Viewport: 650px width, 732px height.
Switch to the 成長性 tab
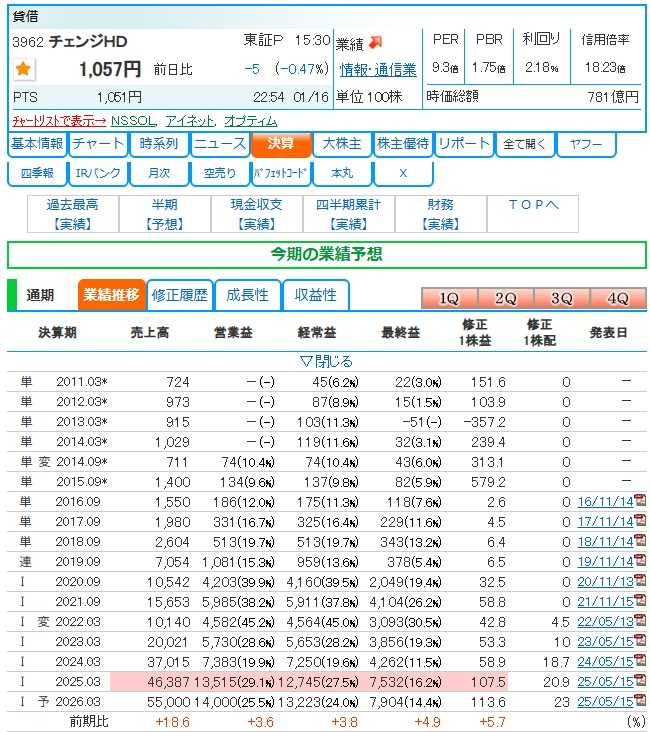[247, 295]
